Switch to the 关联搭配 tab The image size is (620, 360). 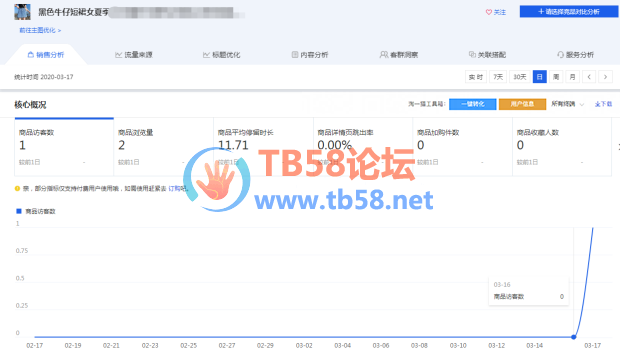pos(487,55)
